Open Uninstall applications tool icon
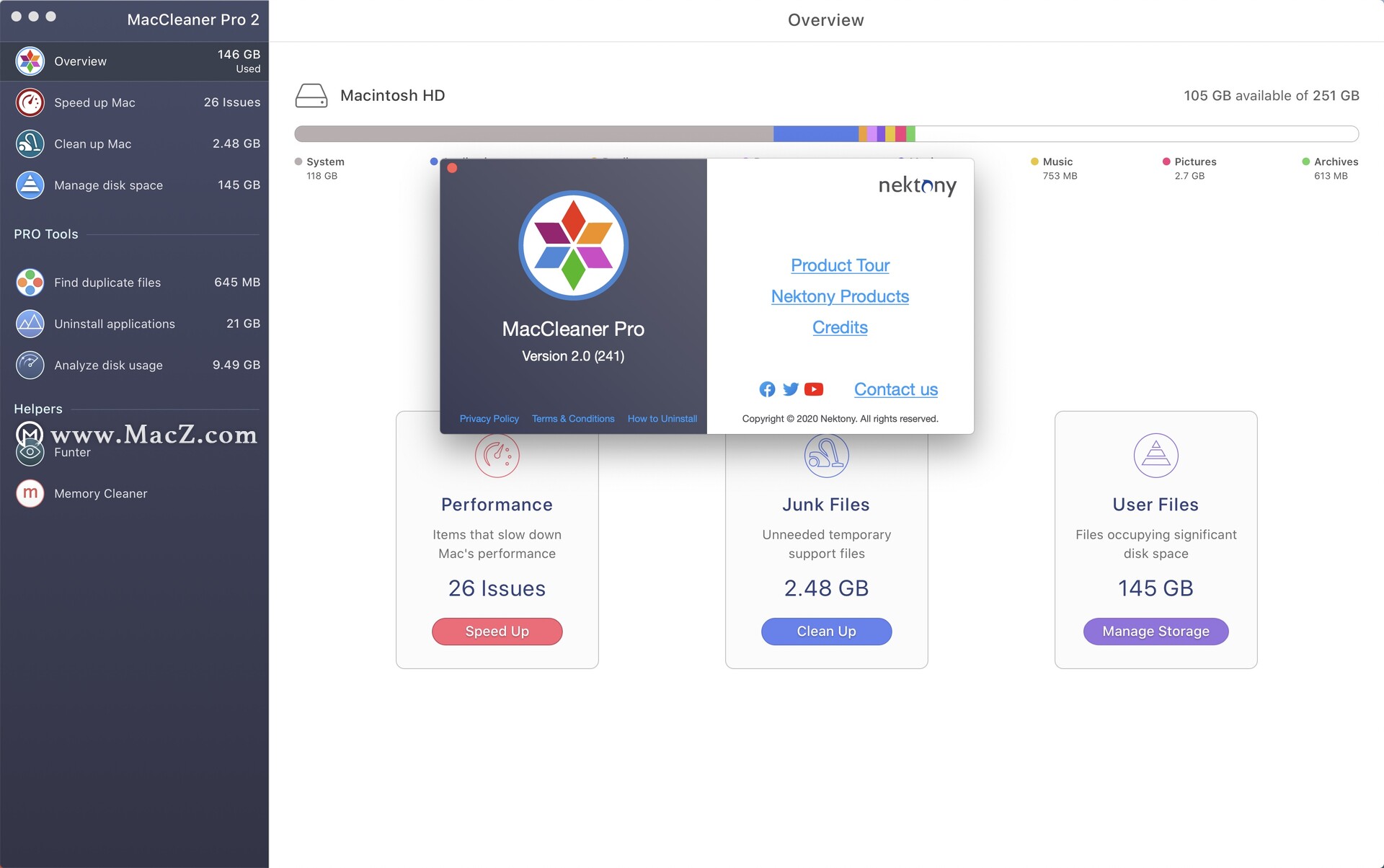Image resolution: width=1384 pixels, height=868 pixels. point(30,324)
